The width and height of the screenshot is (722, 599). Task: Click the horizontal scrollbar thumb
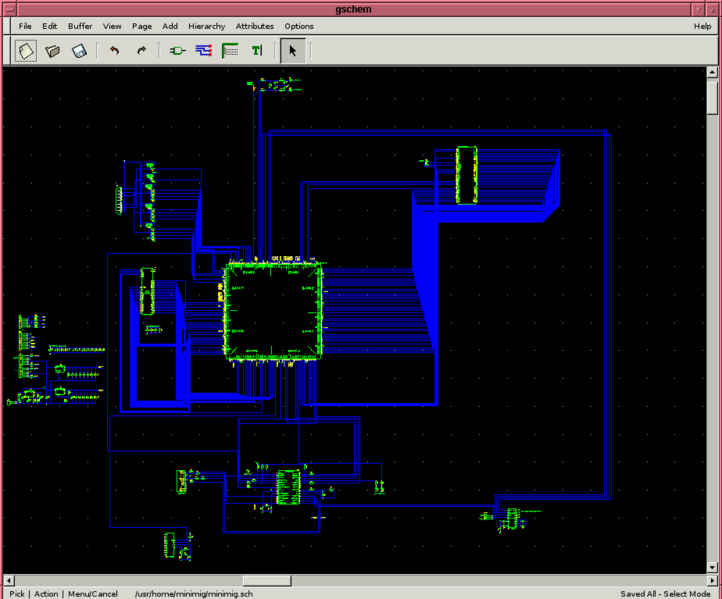[x=266, y=581]
